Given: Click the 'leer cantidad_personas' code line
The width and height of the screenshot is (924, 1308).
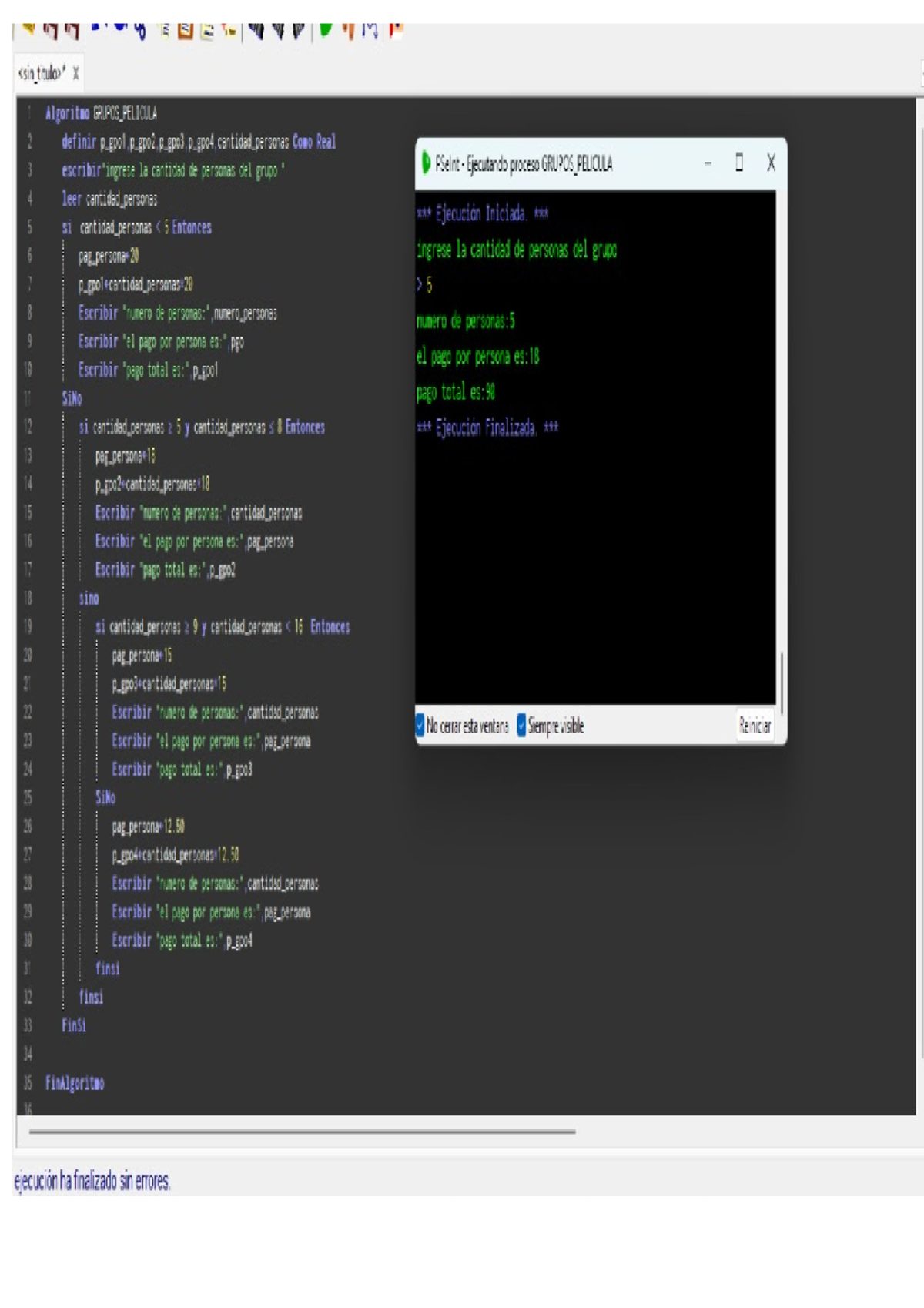Looking at the screenshot, I should [x=109, y=199].
